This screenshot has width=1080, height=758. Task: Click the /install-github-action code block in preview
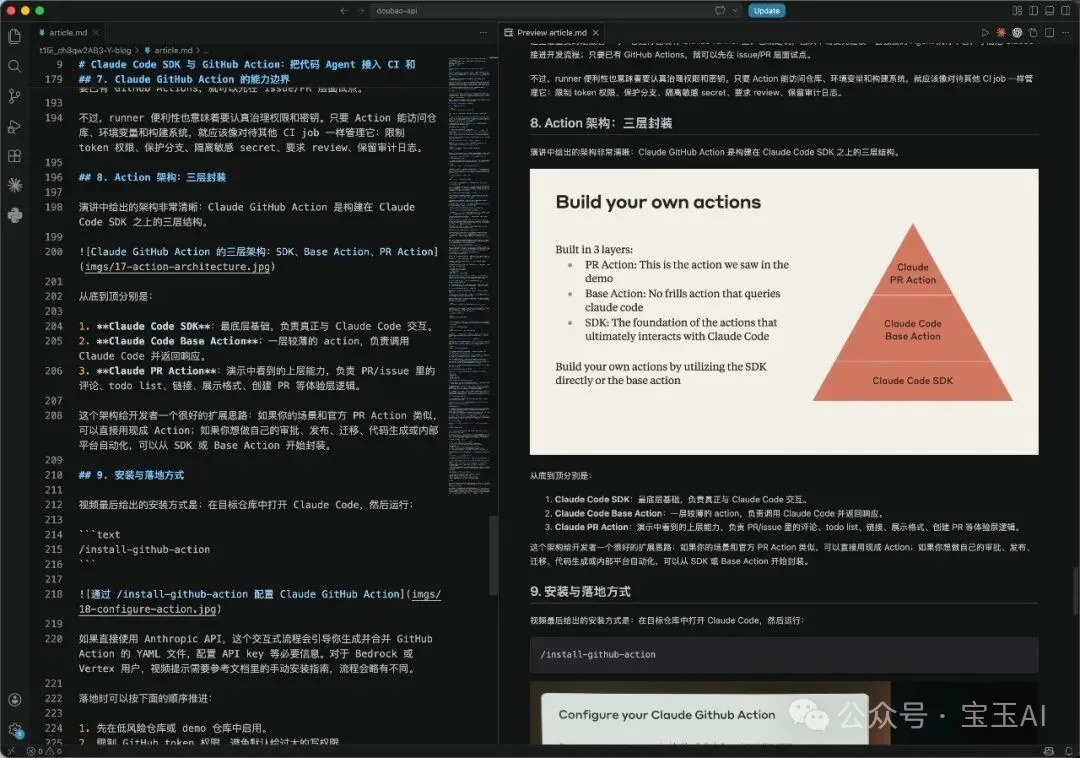(784, 655)
